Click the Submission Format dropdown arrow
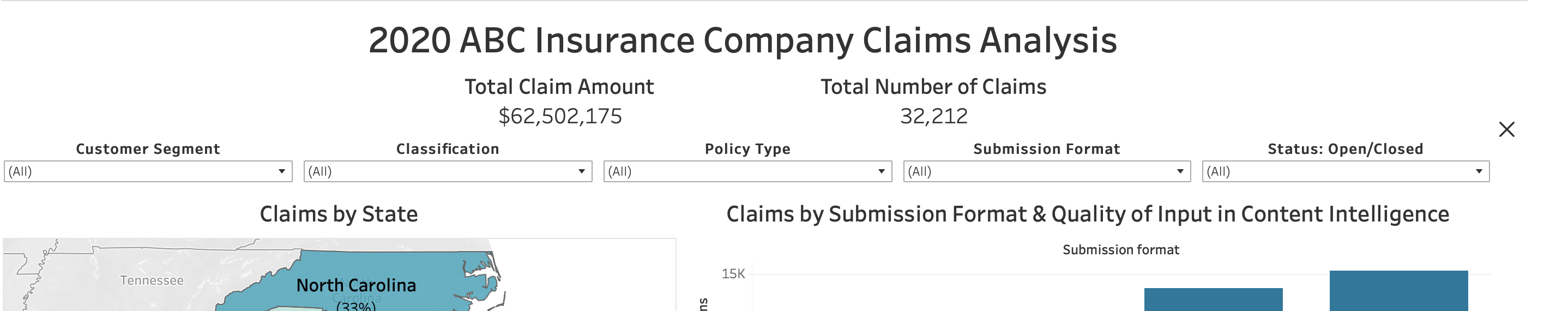The width and height of the screenshot is (1568, 311). click(x=1180, y=172)
